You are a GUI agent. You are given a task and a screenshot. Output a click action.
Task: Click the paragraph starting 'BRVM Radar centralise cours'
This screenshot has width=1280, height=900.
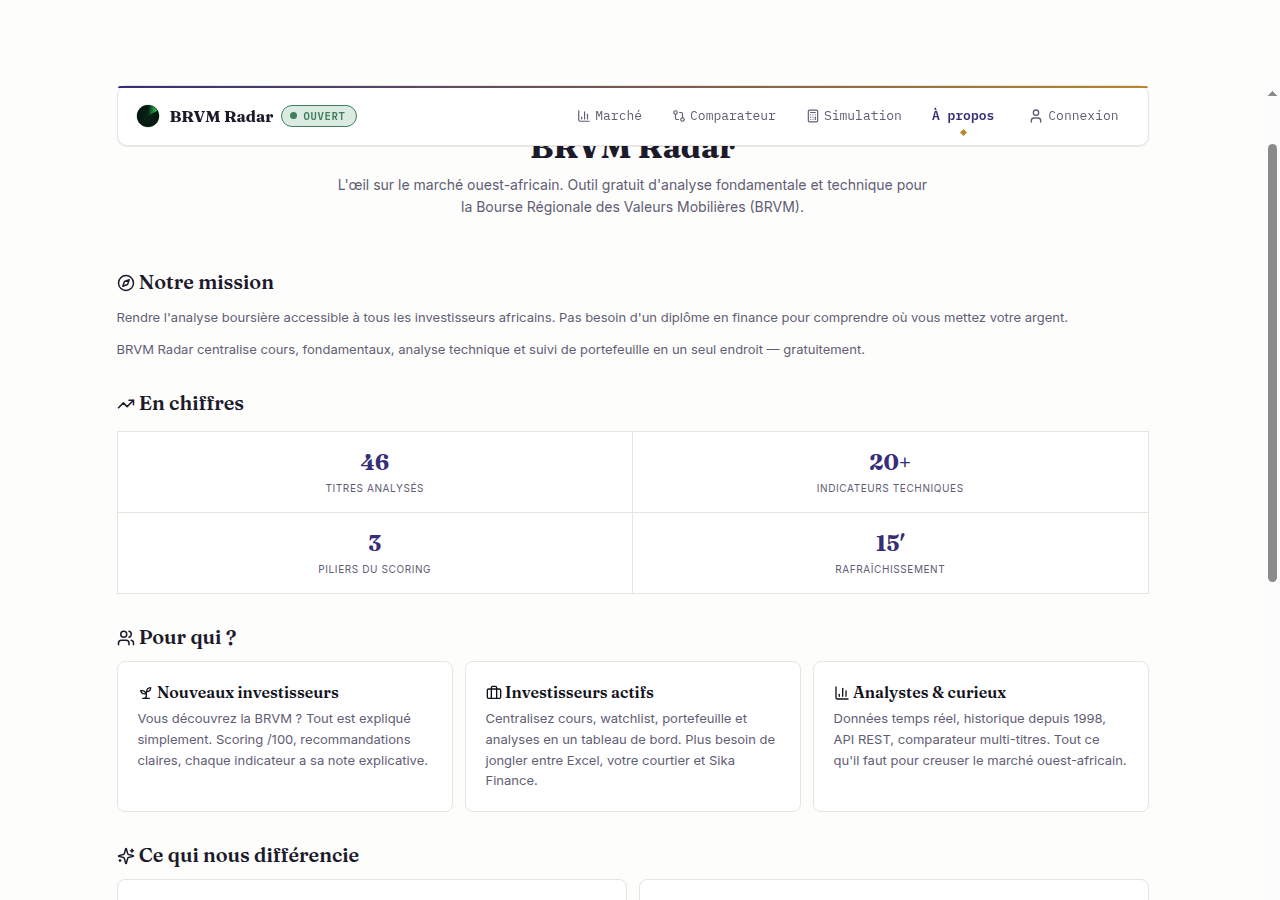click(491, 350)
